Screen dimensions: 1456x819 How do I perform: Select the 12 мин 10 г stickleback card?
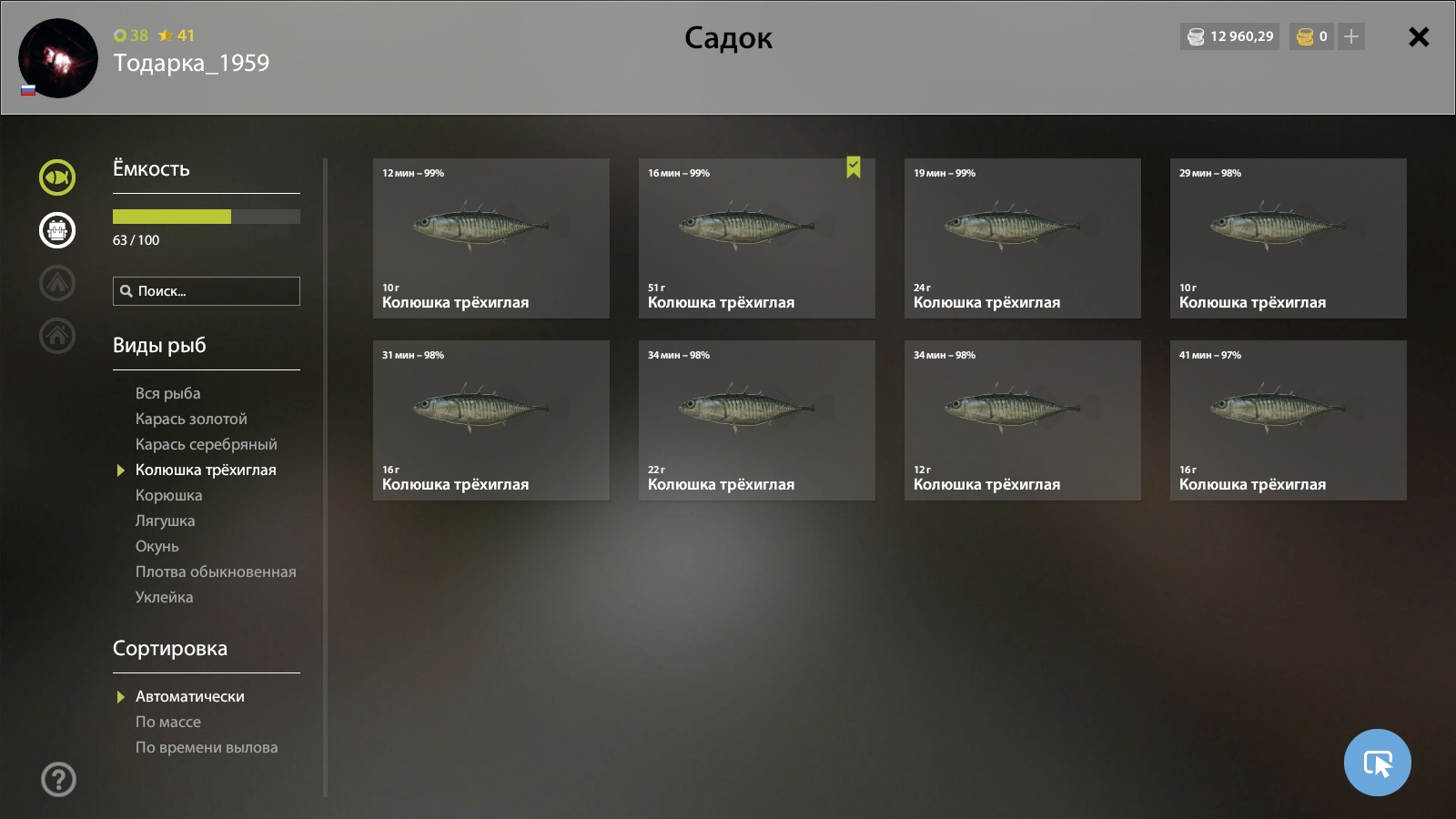point(491,238)
